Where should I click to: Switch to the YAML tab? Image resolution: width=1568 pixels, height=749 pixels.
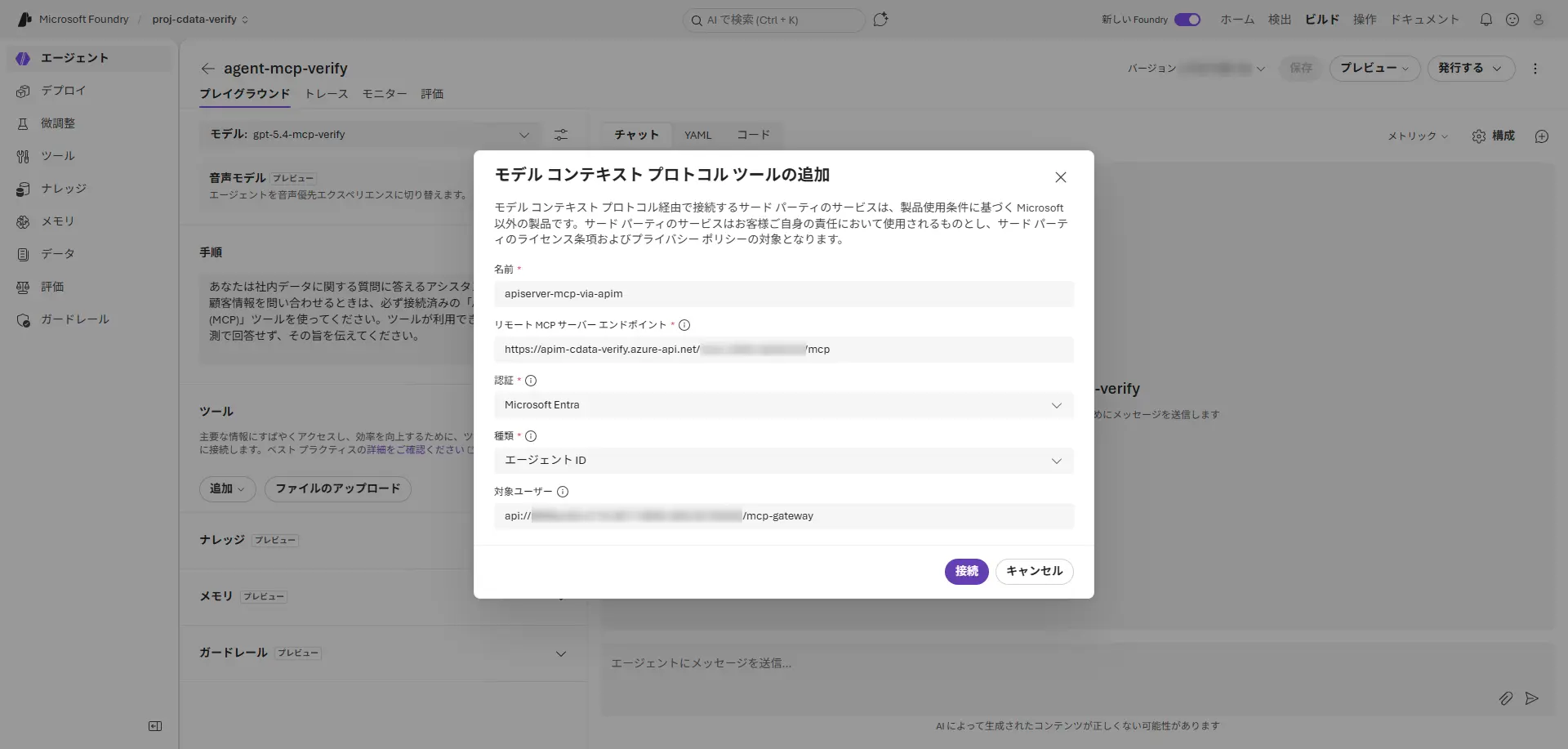pos(697,135)
